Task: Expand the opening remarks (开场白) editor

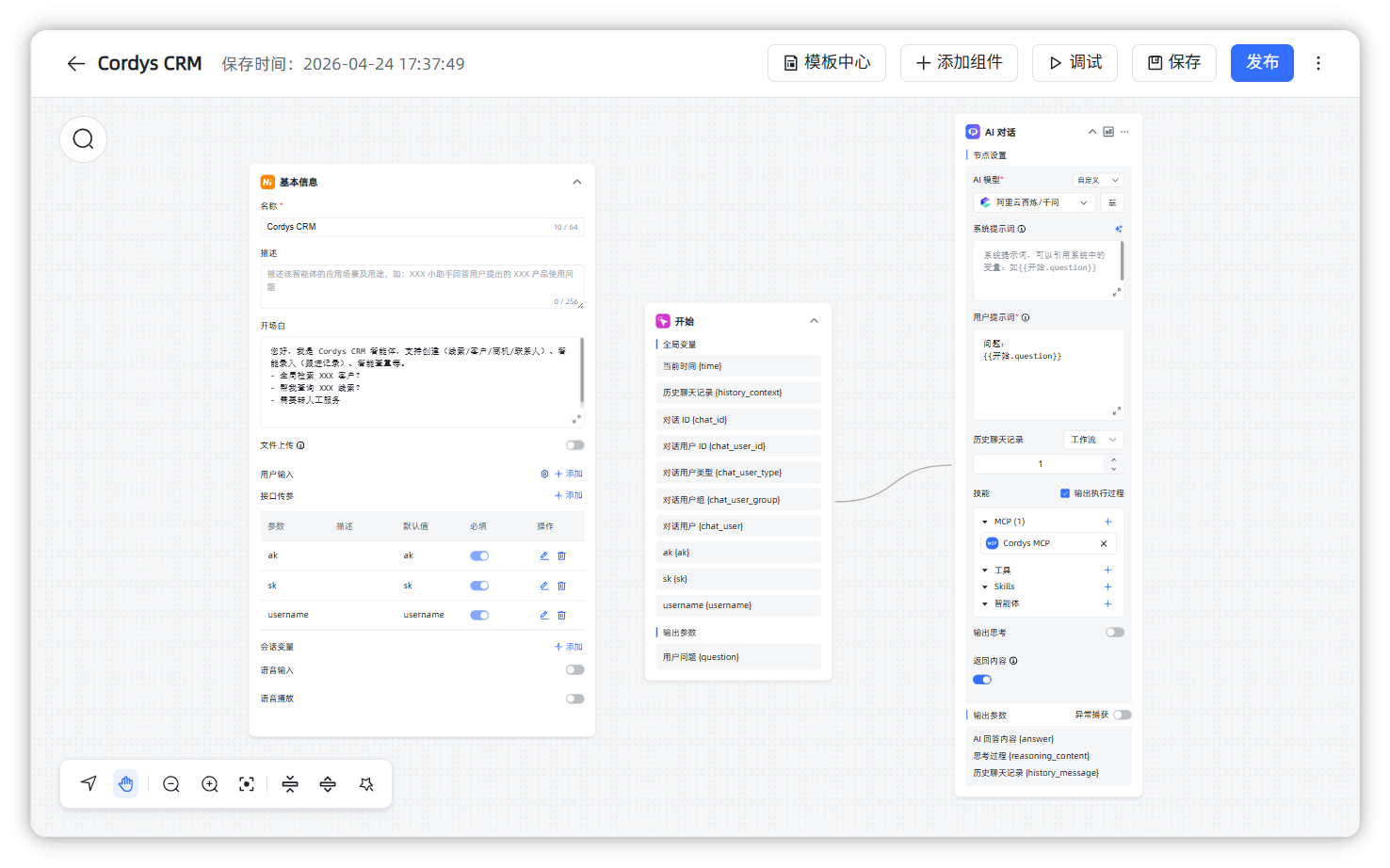Action: pyautogui.click(x=576, y=419)
